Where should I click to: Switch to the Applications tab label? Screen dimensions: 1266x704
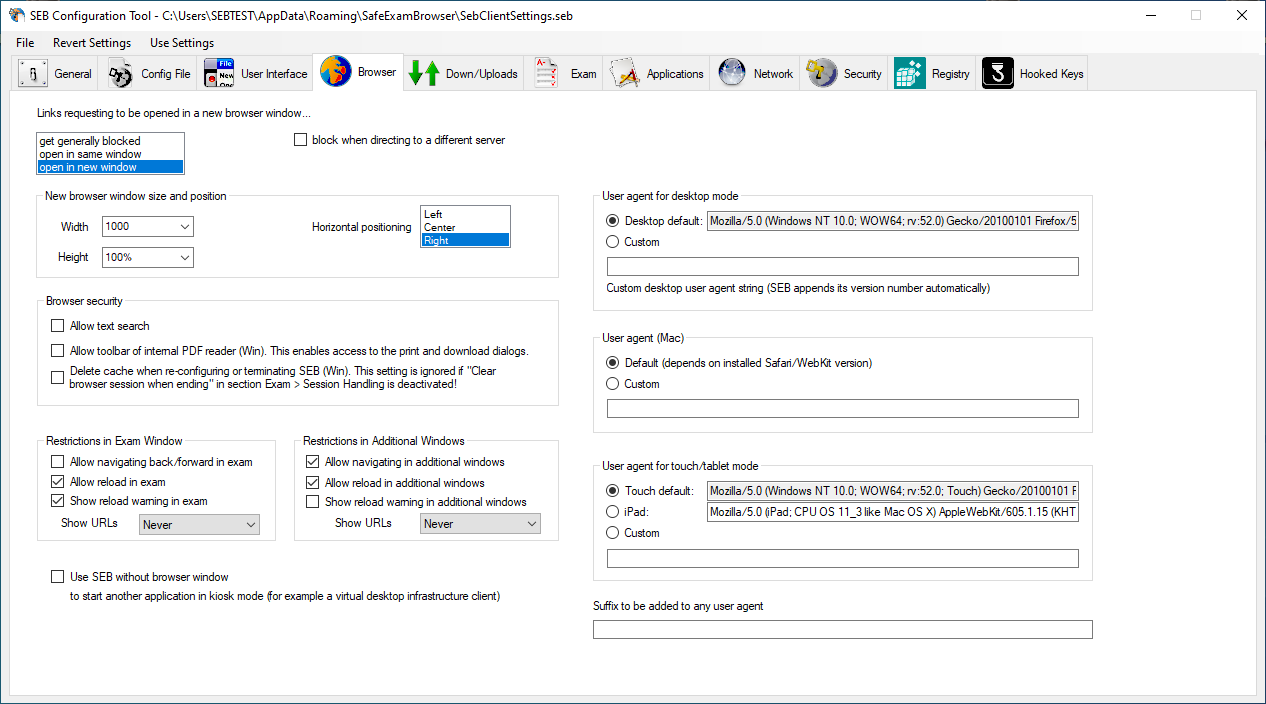tap(675, 74)
